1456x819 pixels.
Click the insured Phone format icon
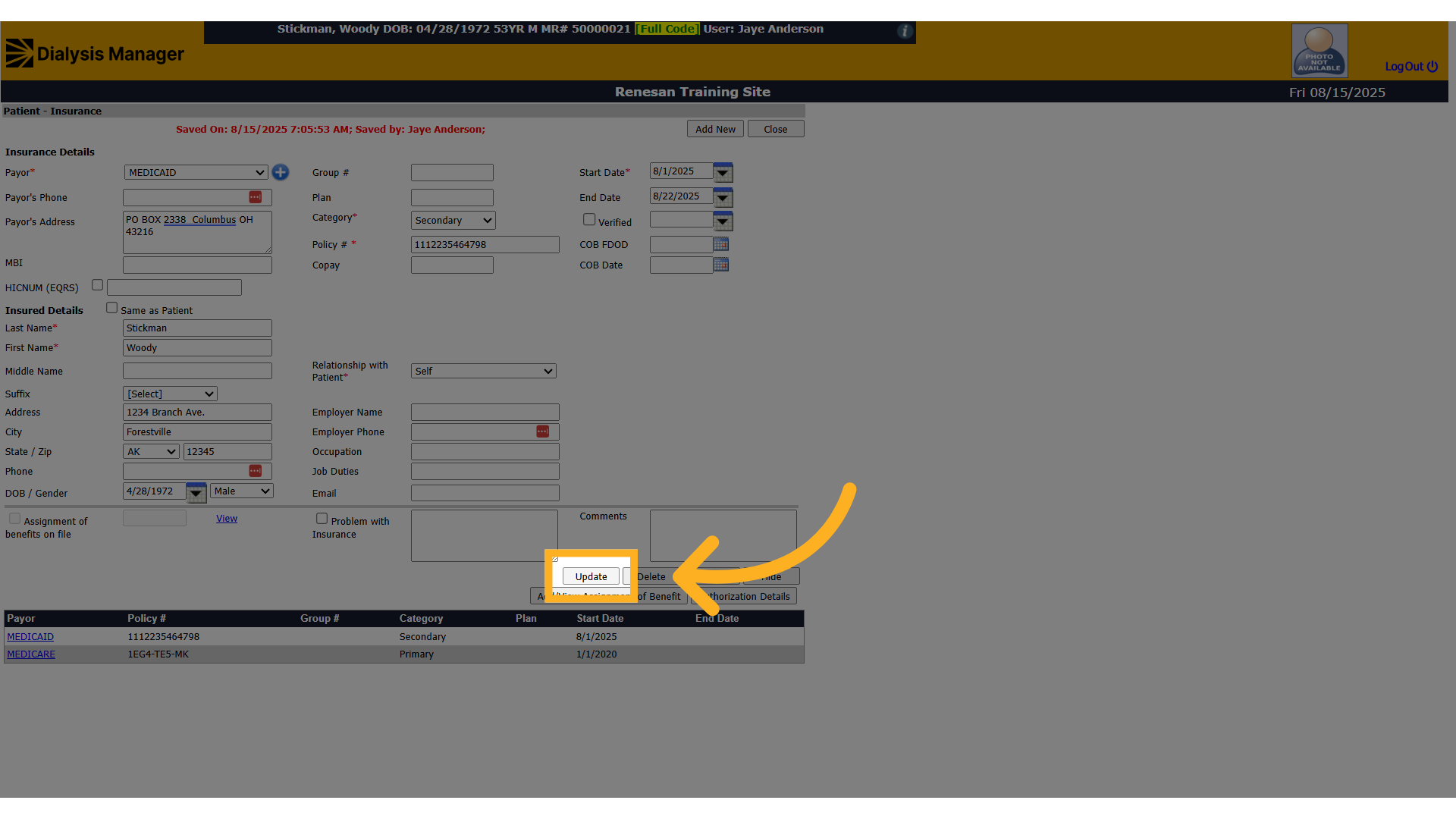[x=256, y=471]
